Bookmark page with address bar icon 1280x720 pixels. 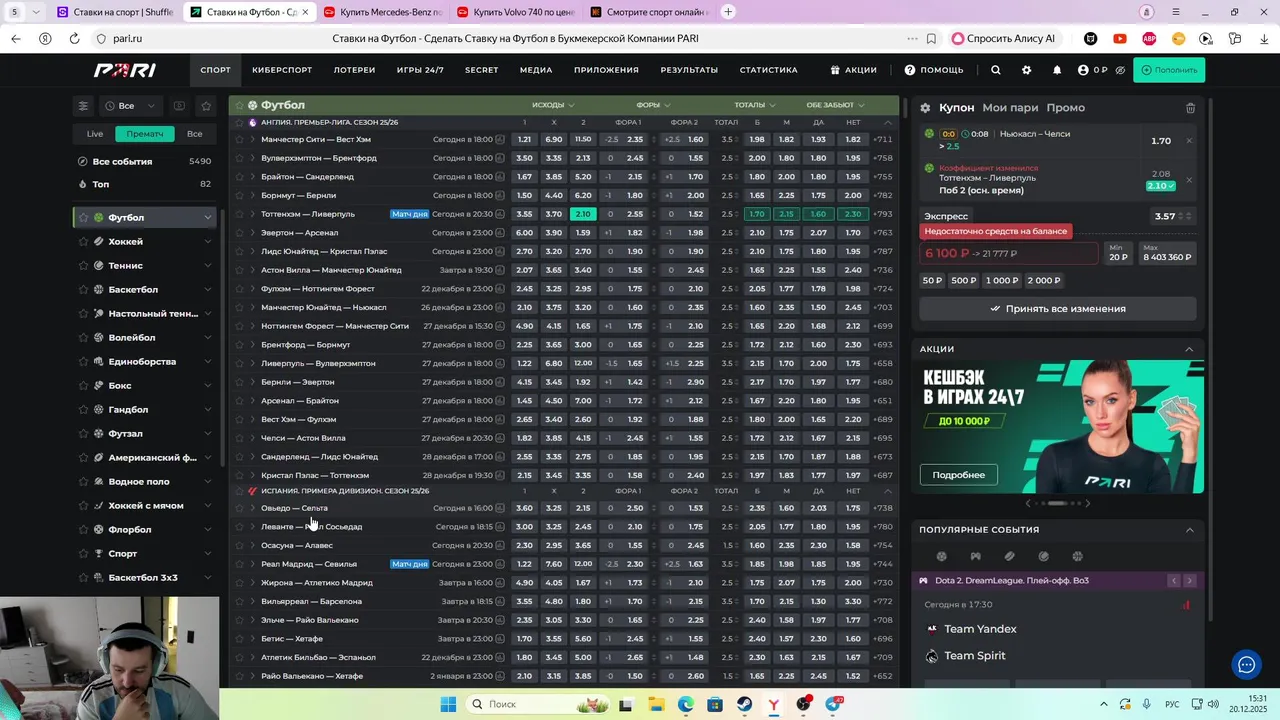931,39
